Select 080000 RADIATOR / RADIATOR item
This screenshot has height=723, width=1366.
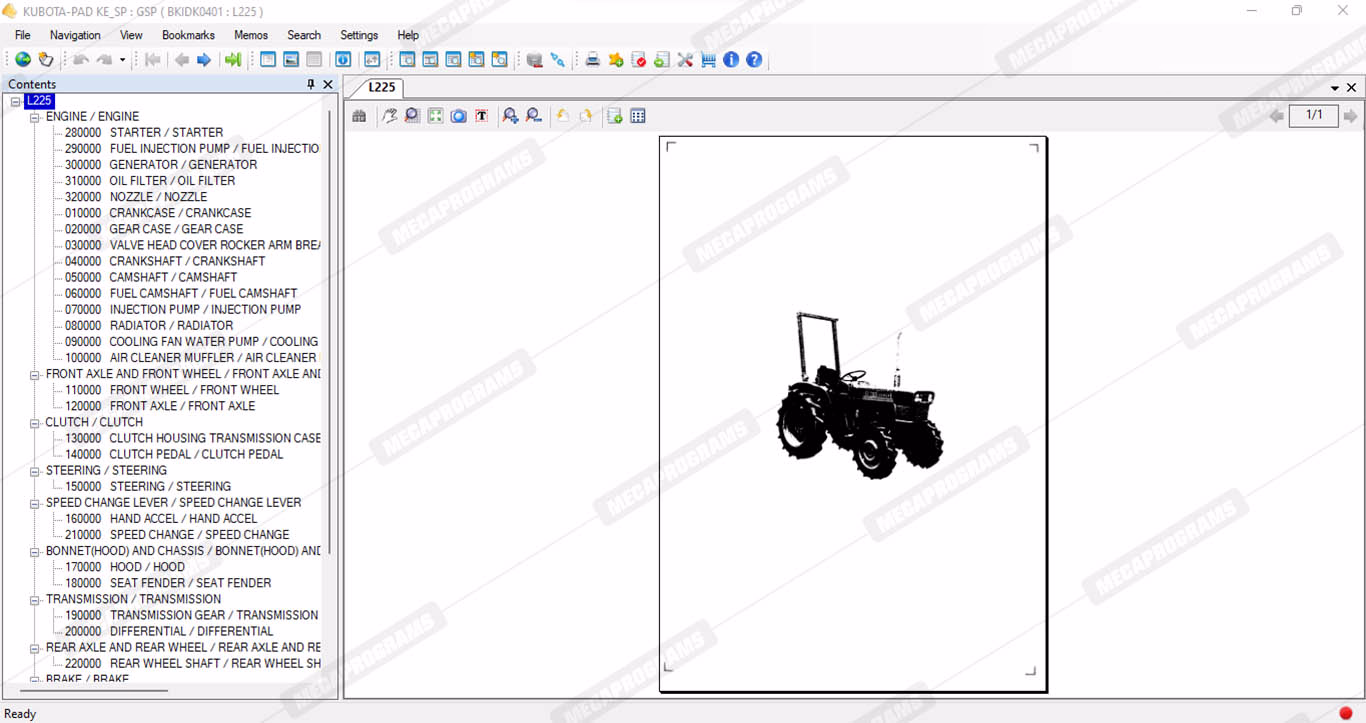(x=170, y=325)
